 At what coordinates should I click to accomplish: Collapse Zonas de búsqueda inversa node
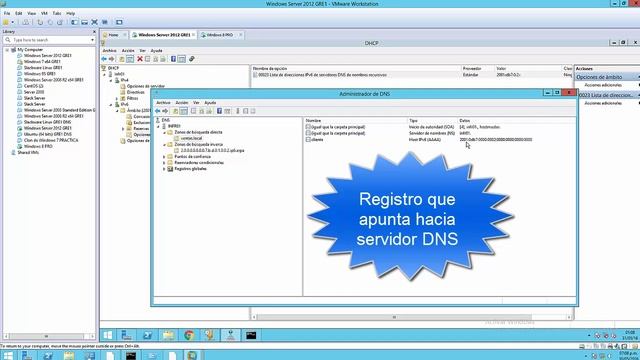[165, 145]
